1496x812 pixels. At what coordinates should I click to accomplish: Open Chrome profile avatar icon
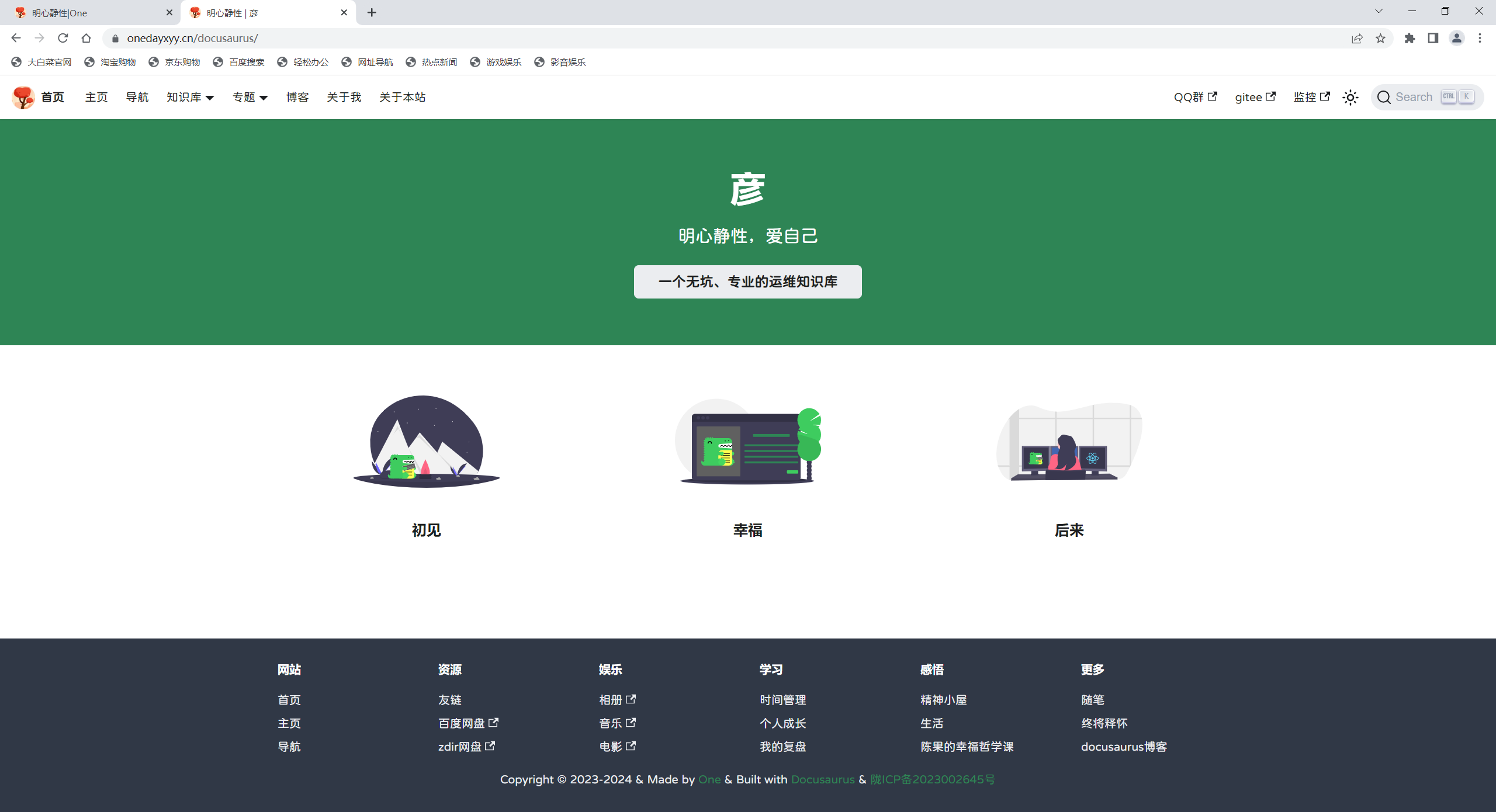pos(1456,39)
